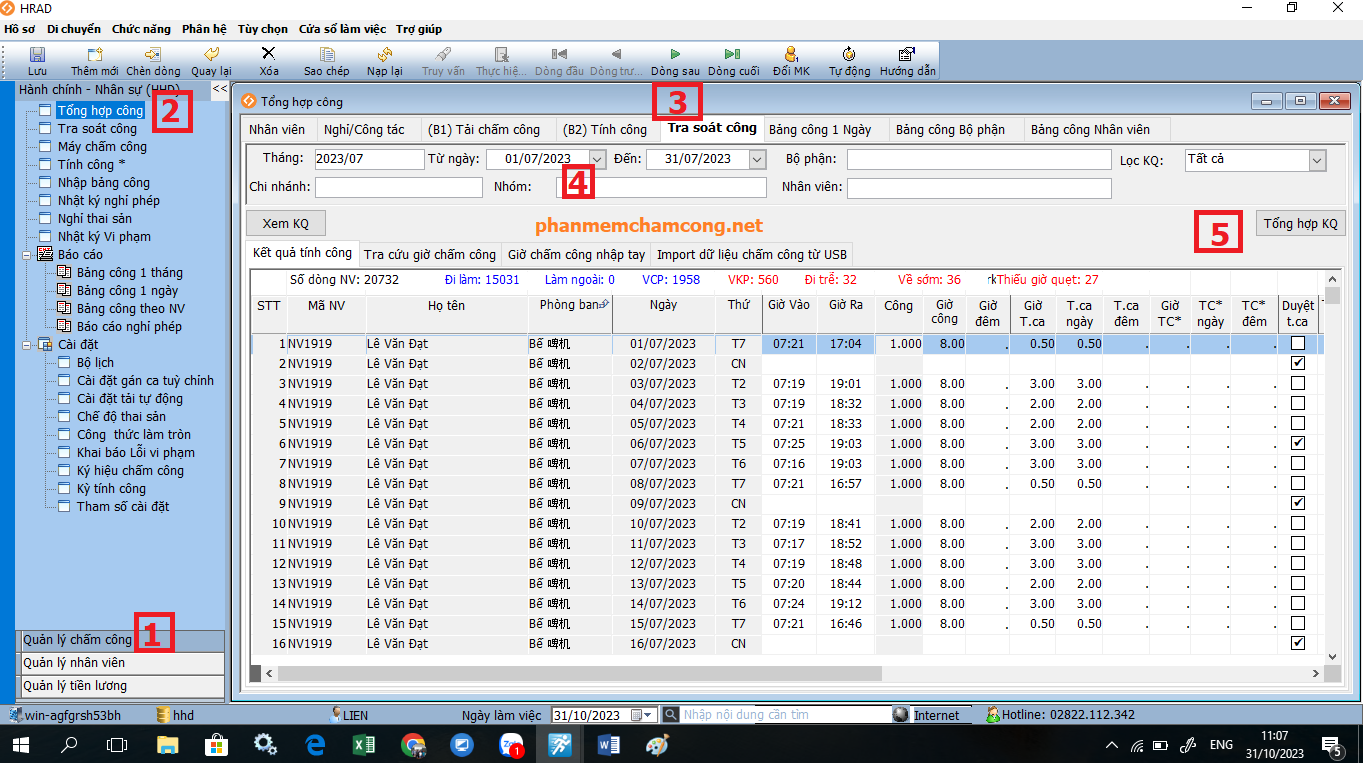The height and width of the screenshot is (763, 1363).
Task: Click the Quay lại undo icon
Action: click(211, 55)
